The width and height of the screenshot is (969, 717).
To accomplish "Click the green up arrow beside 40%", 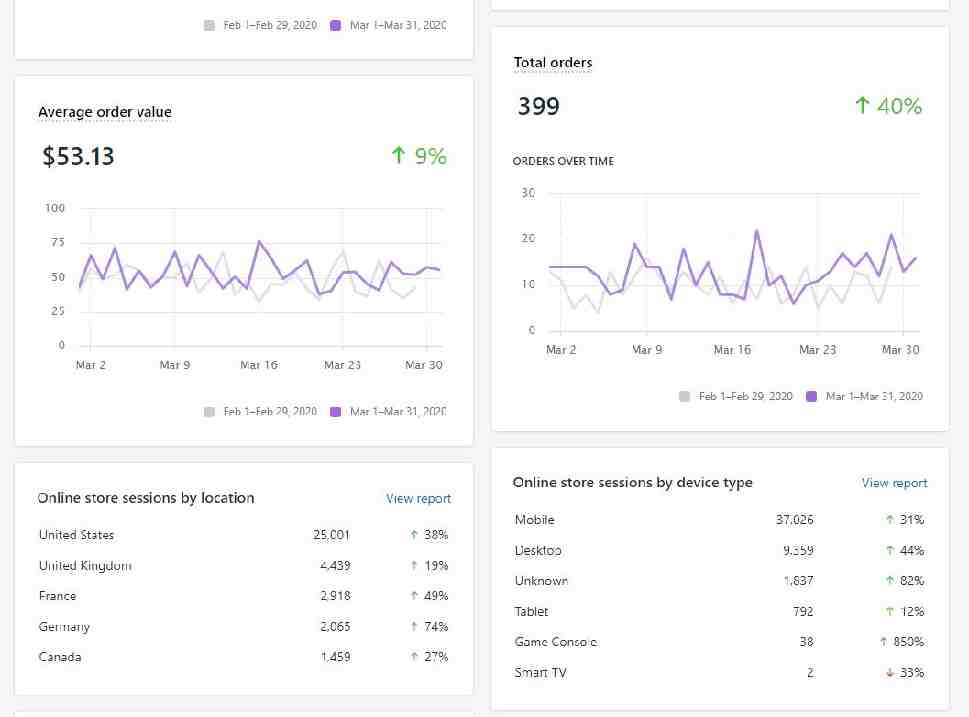I will tap(862, 105).
